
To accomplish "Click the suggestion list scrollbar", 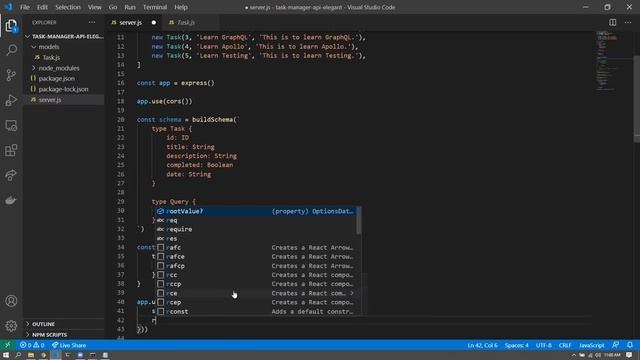I will pos(359,220).
